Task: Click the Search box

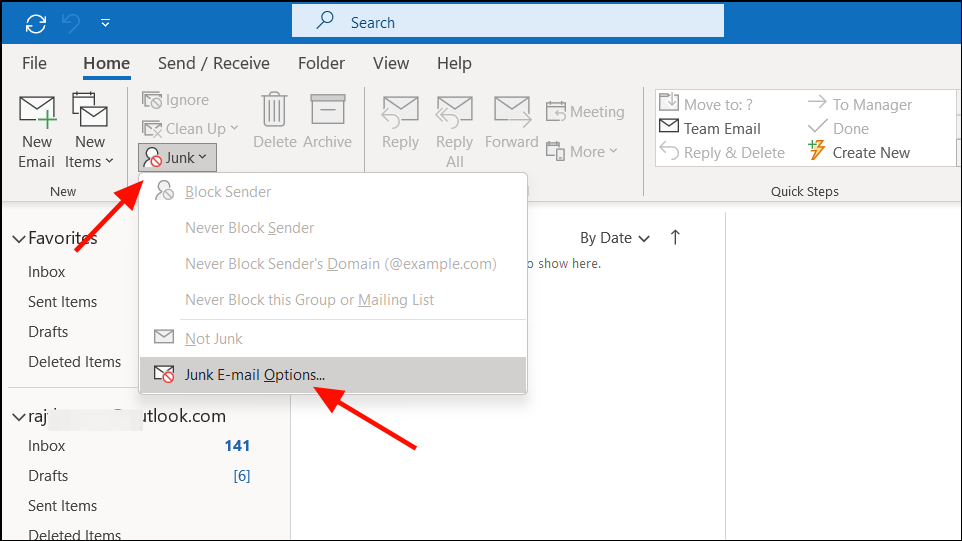Action: pos(507,21)
